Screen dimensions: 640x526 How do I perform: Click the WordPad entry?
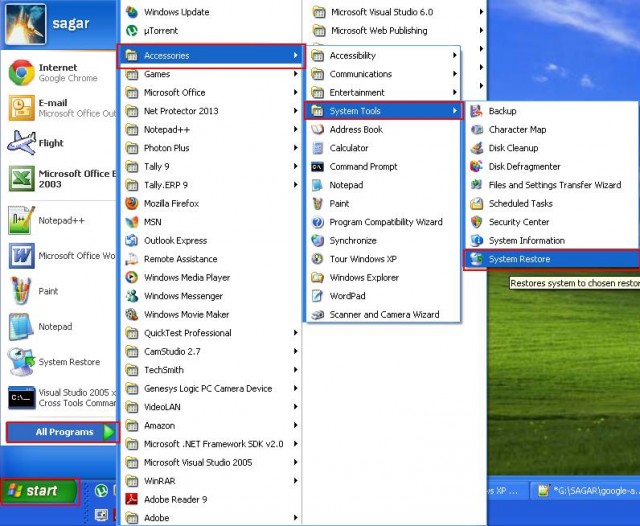tap(384, 296)
